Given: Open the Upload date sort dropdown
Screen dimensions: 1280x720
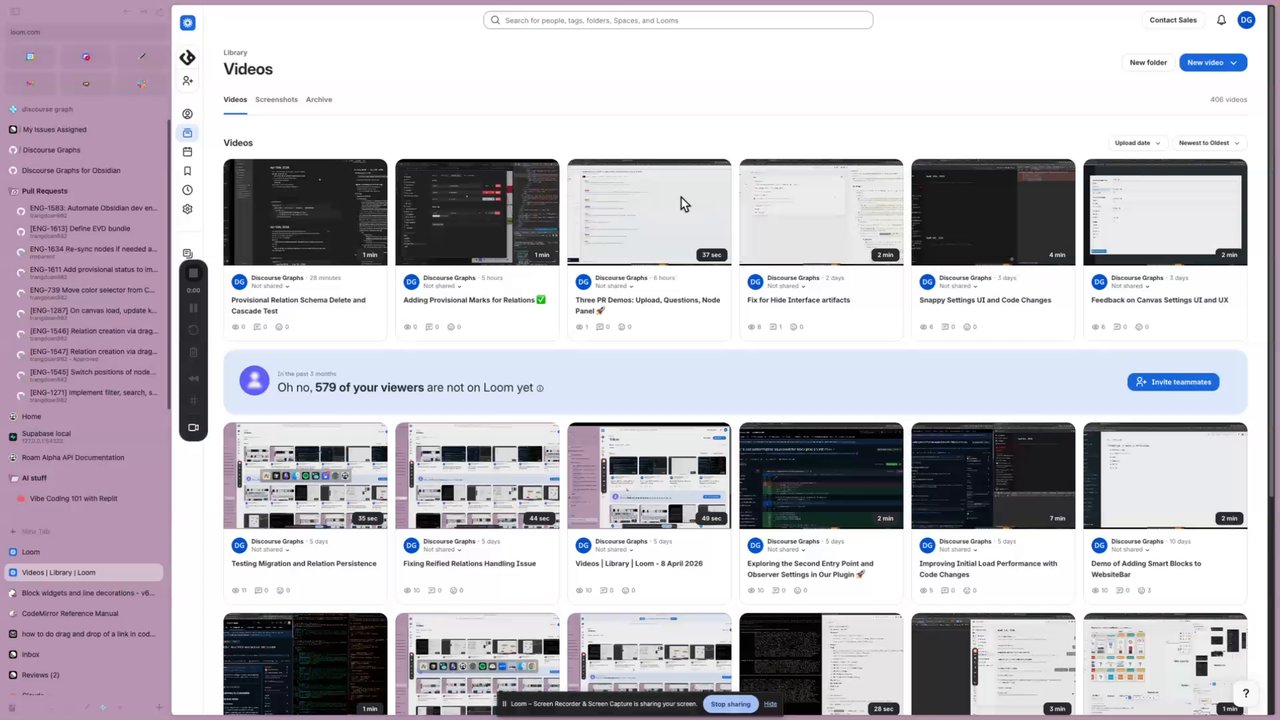Looking at the screenshot, I should coord(1137,143).
